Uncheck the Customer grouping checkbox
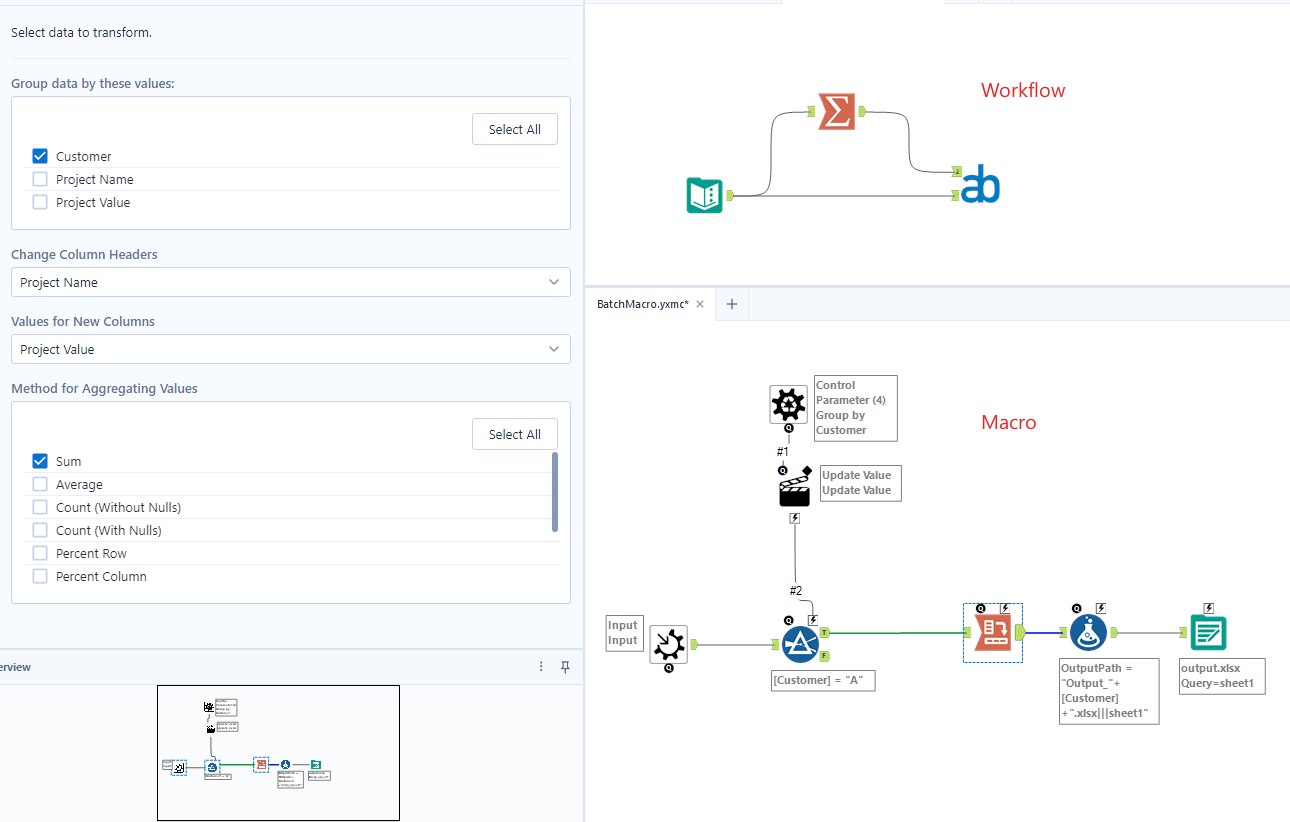Image resolution: width=1290 pixels, height=822 pixels. (39, 156)
